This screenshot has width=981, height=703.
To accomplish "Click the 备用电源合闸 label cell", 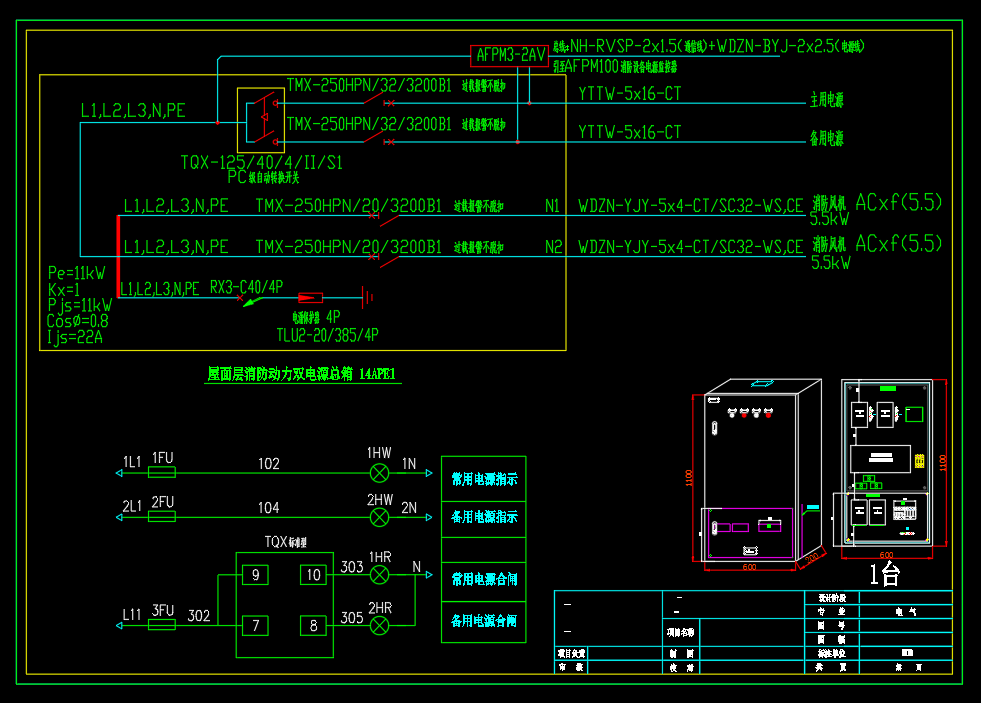I will click(484, 622).
